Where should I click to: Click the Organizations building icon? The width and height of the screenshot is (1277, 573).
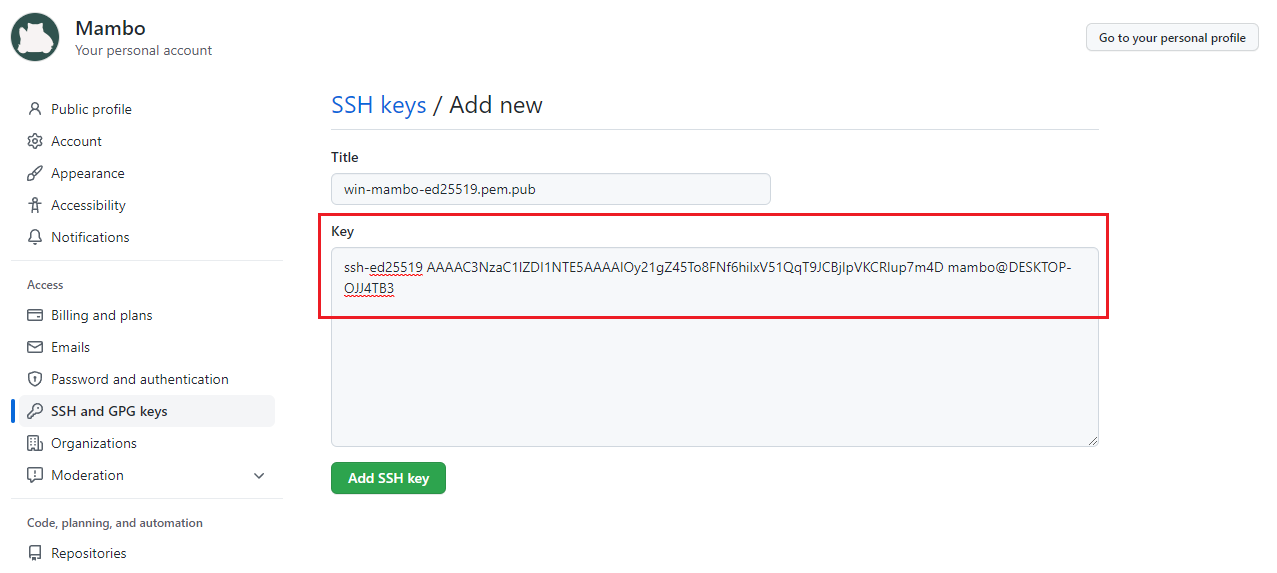35,443
